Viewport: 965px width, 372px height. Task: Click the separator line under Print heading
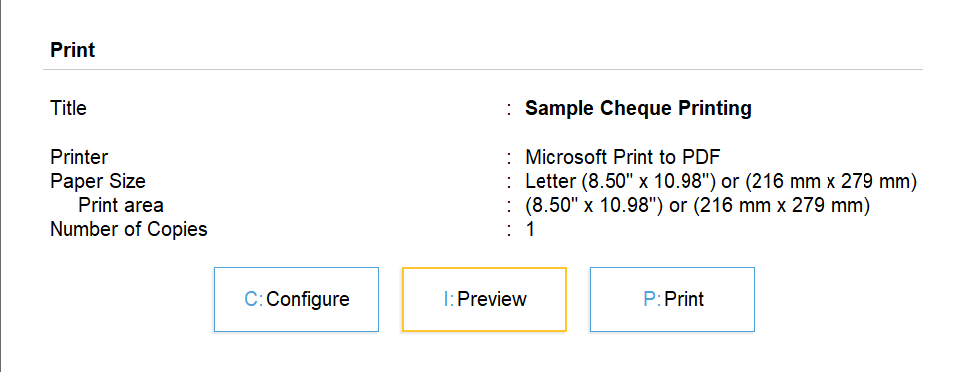(x=483, y=70)
